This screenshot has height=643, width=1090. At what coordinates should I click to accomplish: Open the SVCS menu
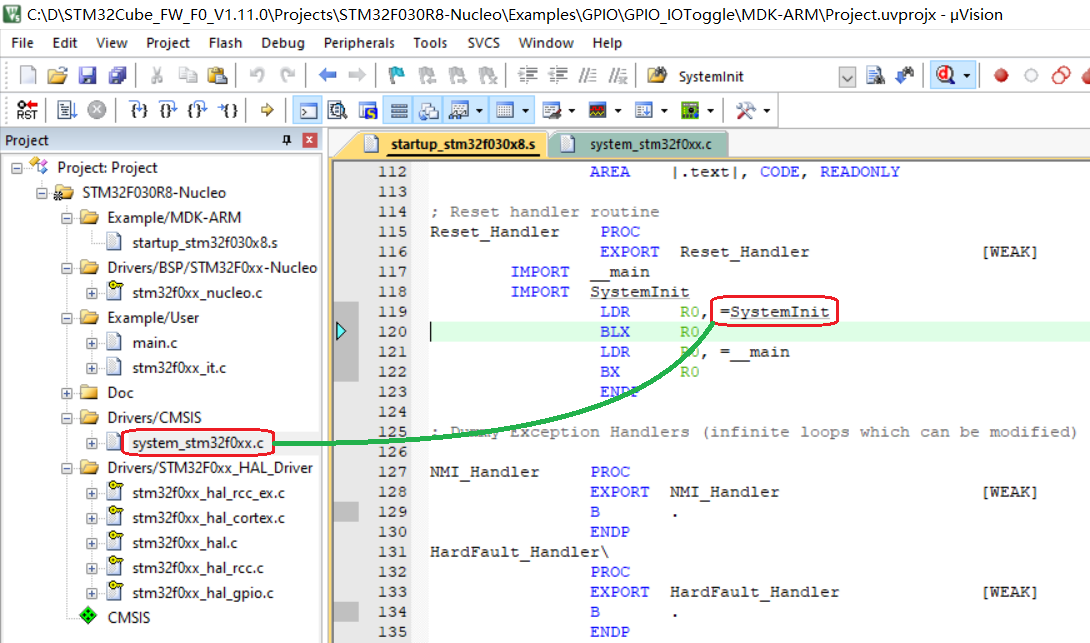coord(483,42)
